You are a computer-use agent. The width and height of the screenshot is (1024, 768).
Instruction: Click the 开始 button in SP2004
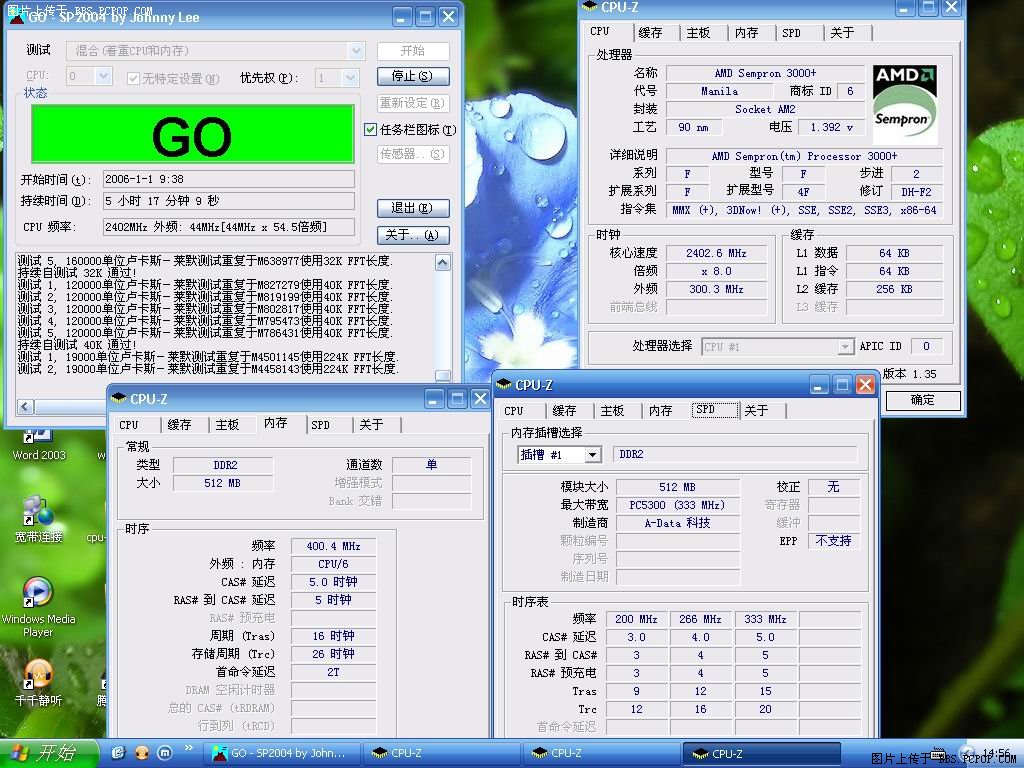tap(413, 51)
